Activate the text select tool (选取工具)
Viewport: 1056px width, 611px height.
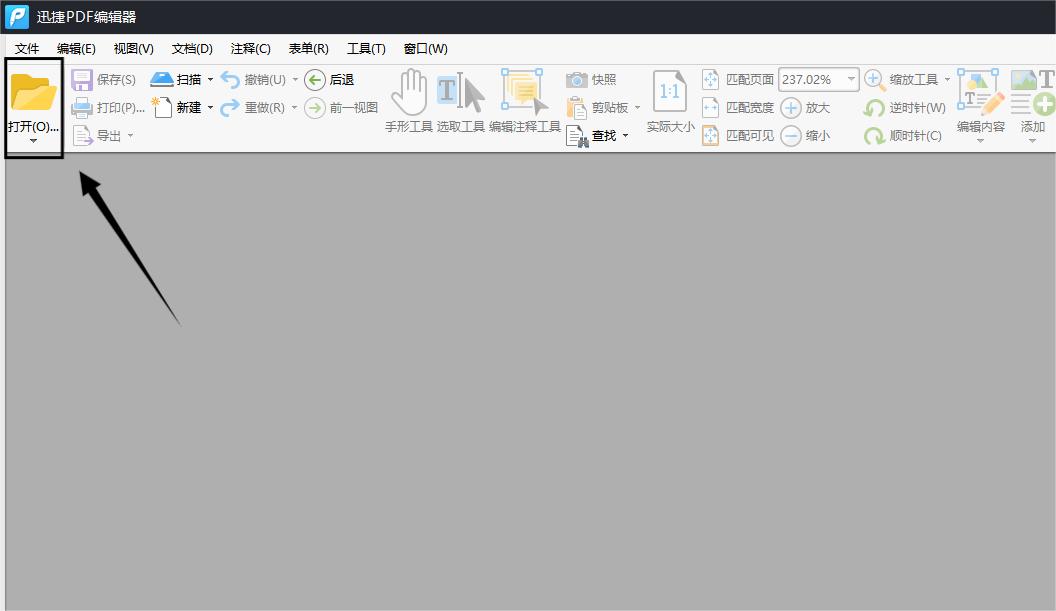click(461, 95)
